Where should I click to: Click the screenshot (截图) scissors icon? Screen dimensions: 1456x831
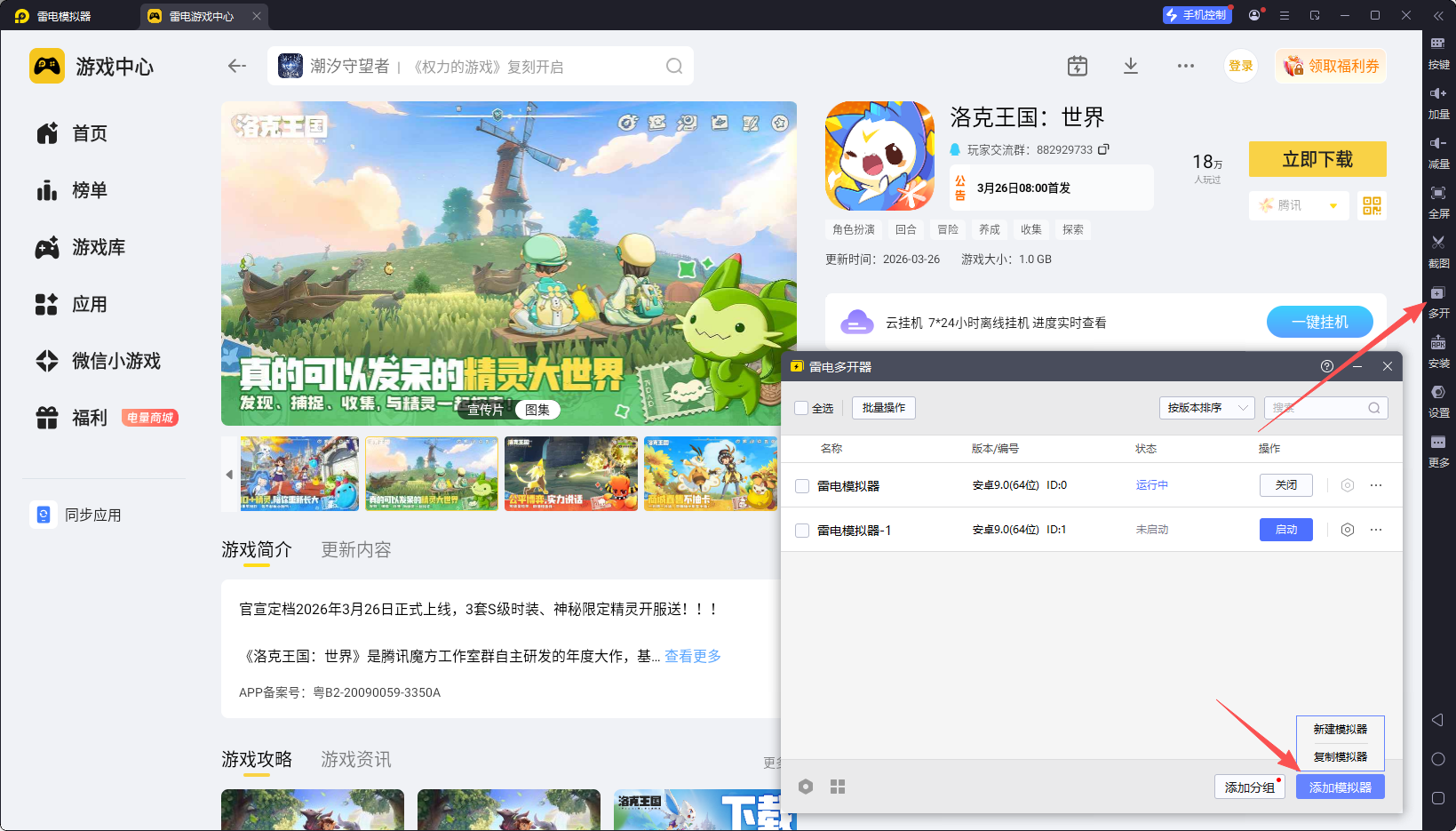point(1437,244)
